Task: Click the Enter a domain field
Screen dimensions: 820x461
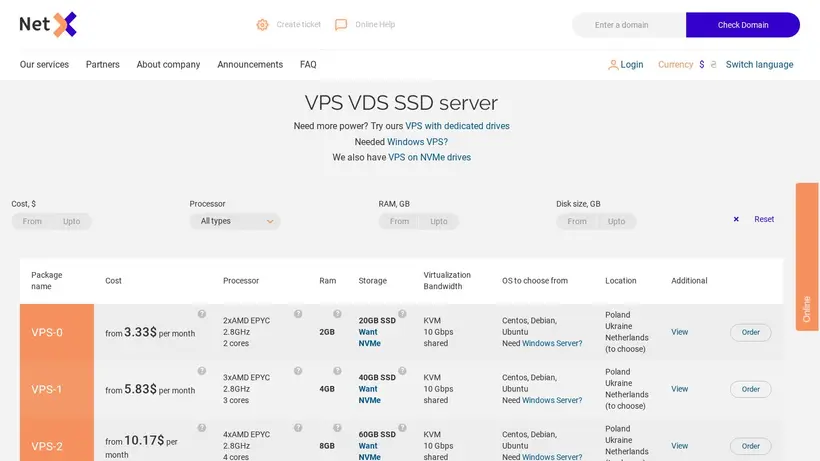Action: tap(629, 25)
